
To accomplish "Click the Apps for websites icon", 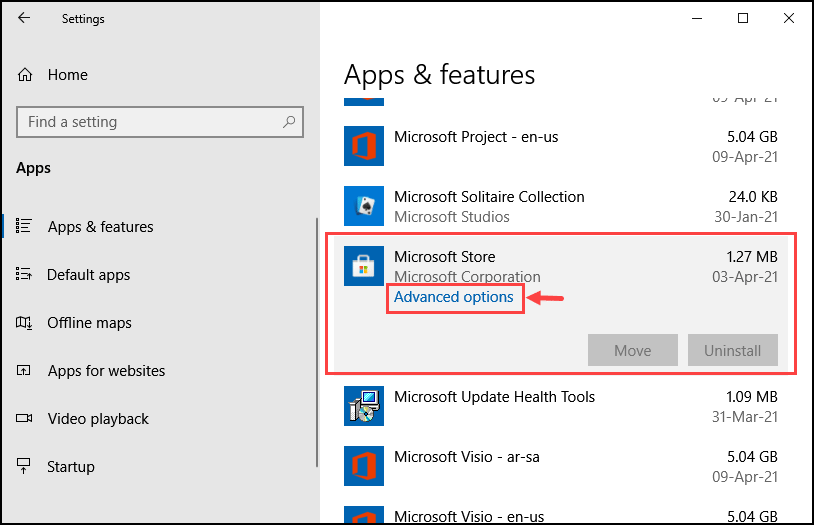I will tap(24, 370).
